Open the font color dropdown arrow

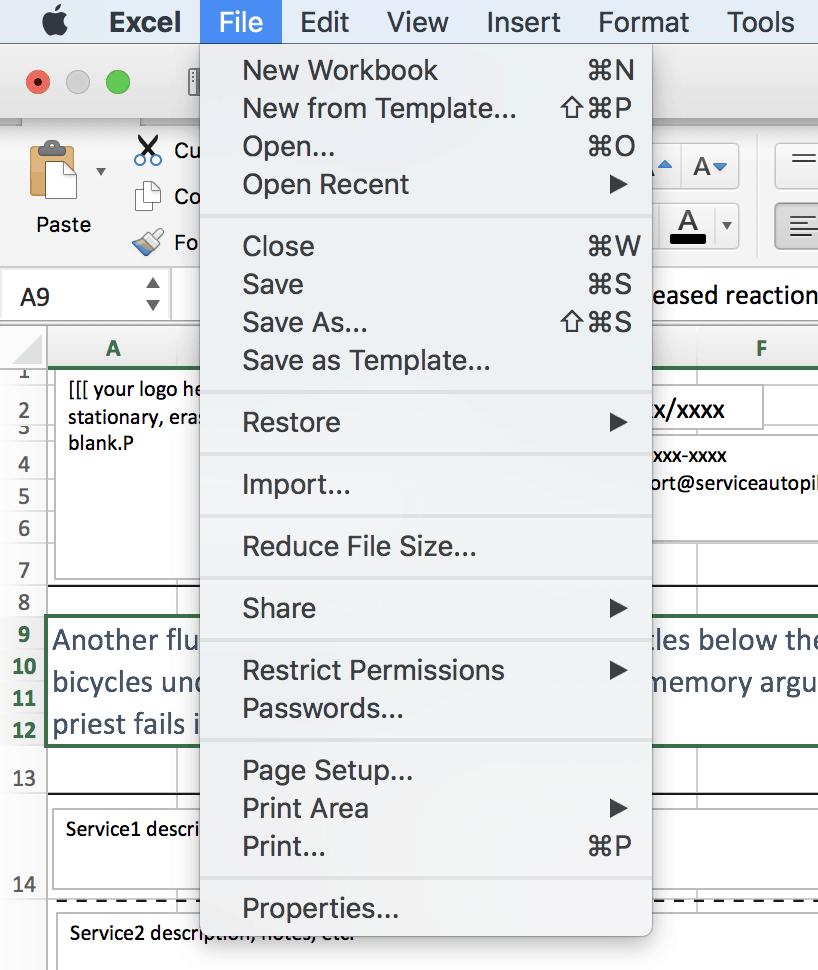coord(727,225)
